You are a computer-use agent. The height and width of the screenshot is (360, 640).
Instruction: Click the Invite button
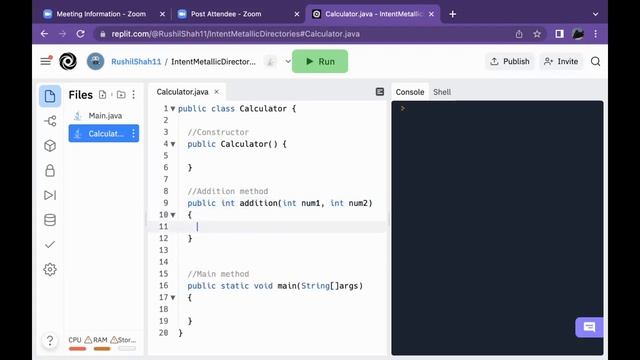[561, 61]
